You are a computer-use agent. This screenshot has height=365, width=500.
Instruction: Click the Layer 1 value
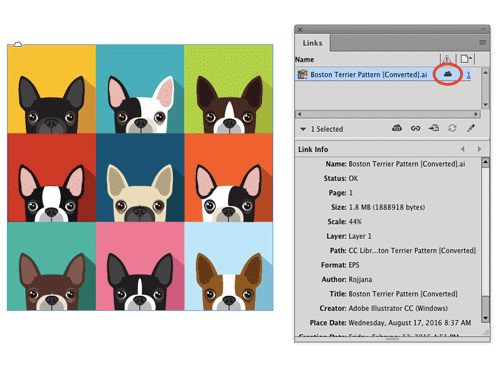click(x=360, y=236)
